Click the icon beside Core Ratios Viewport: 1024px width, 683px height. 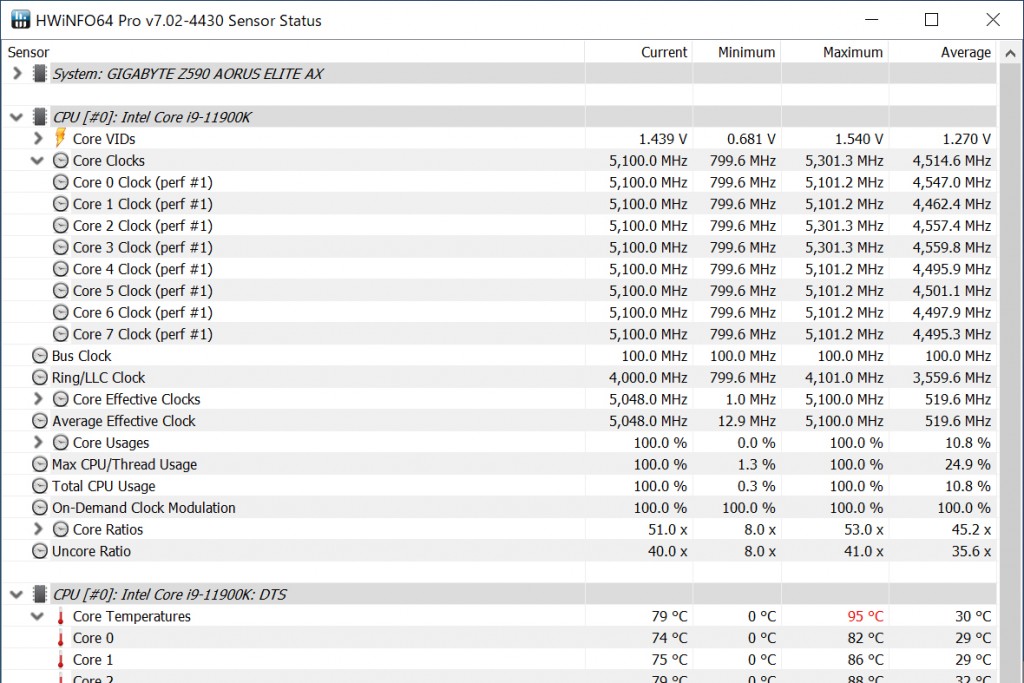(61, 529)
